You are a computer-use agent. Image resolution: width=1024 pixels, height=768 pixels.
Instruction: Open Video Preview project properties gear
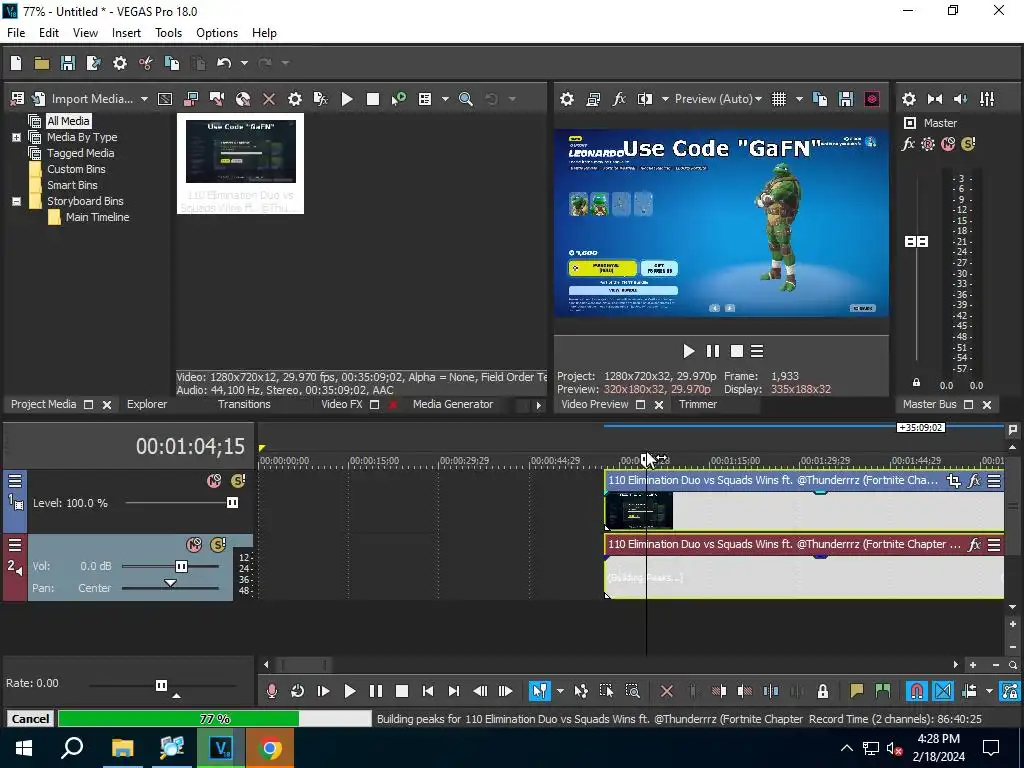567,99
